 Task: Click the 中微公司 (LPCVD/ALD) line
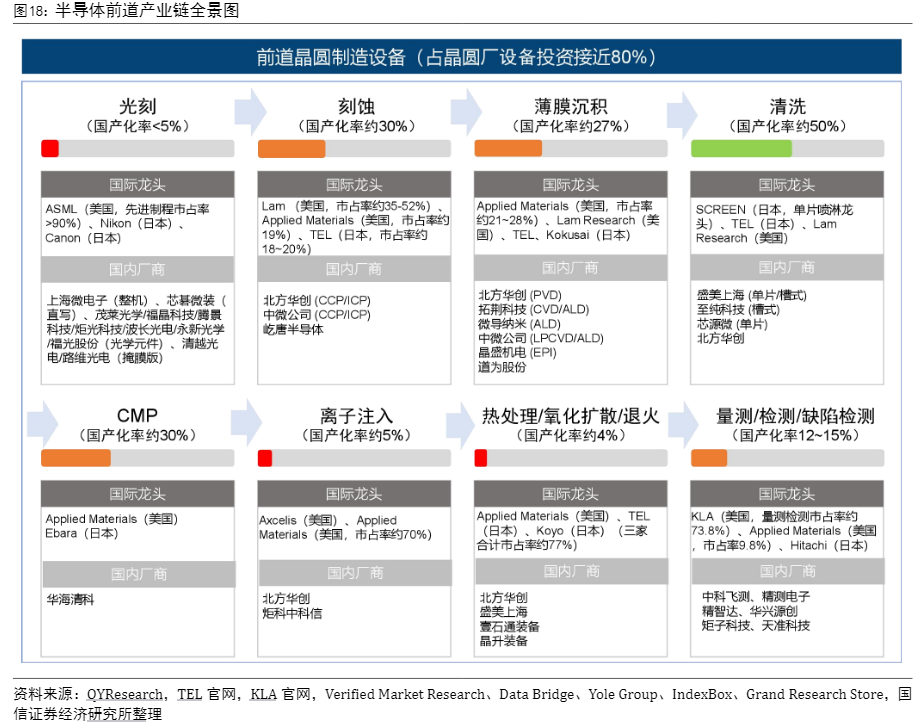tap(541, 338)
